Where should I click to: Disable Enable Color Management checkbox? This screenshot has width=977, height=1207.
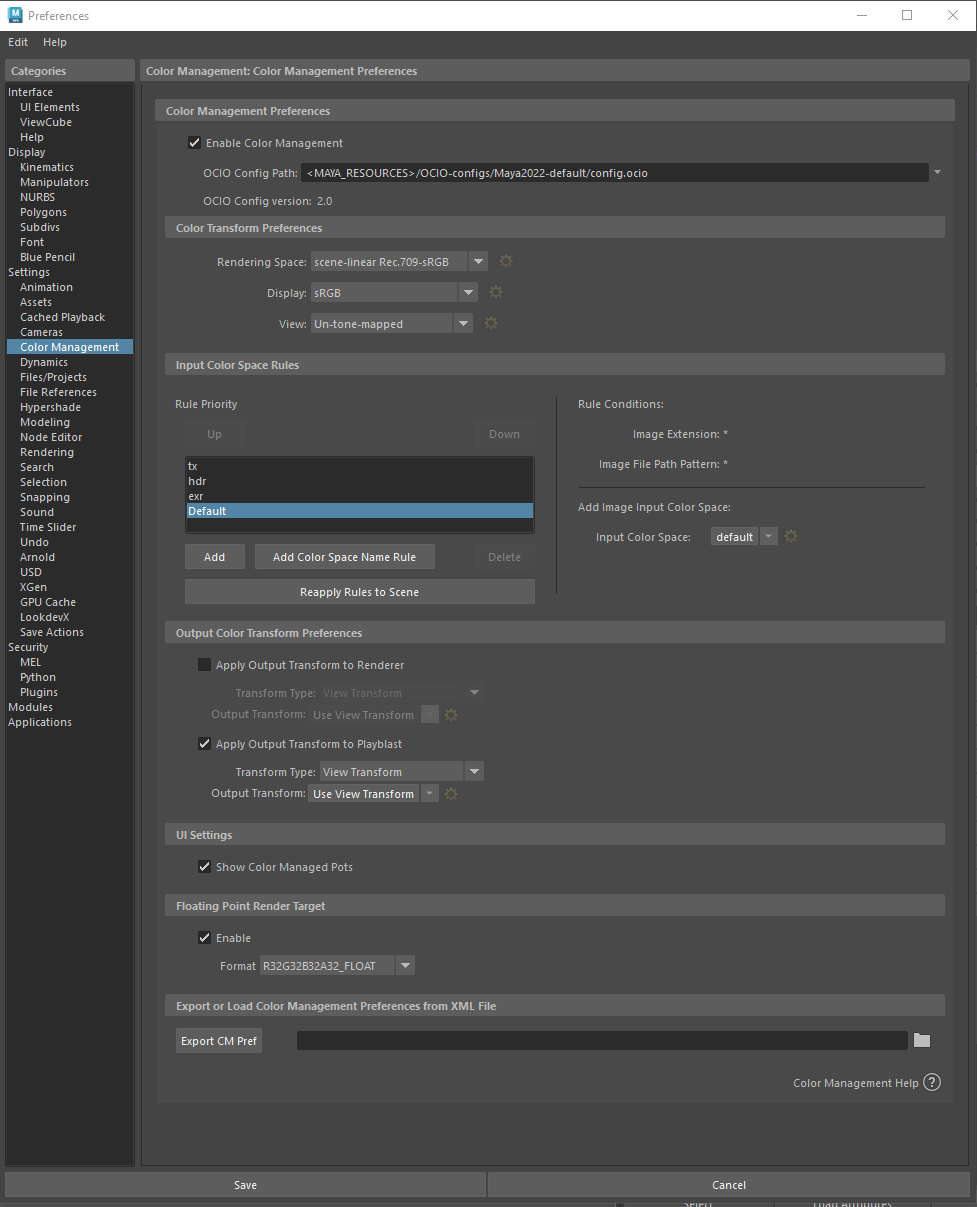[194, 142]
